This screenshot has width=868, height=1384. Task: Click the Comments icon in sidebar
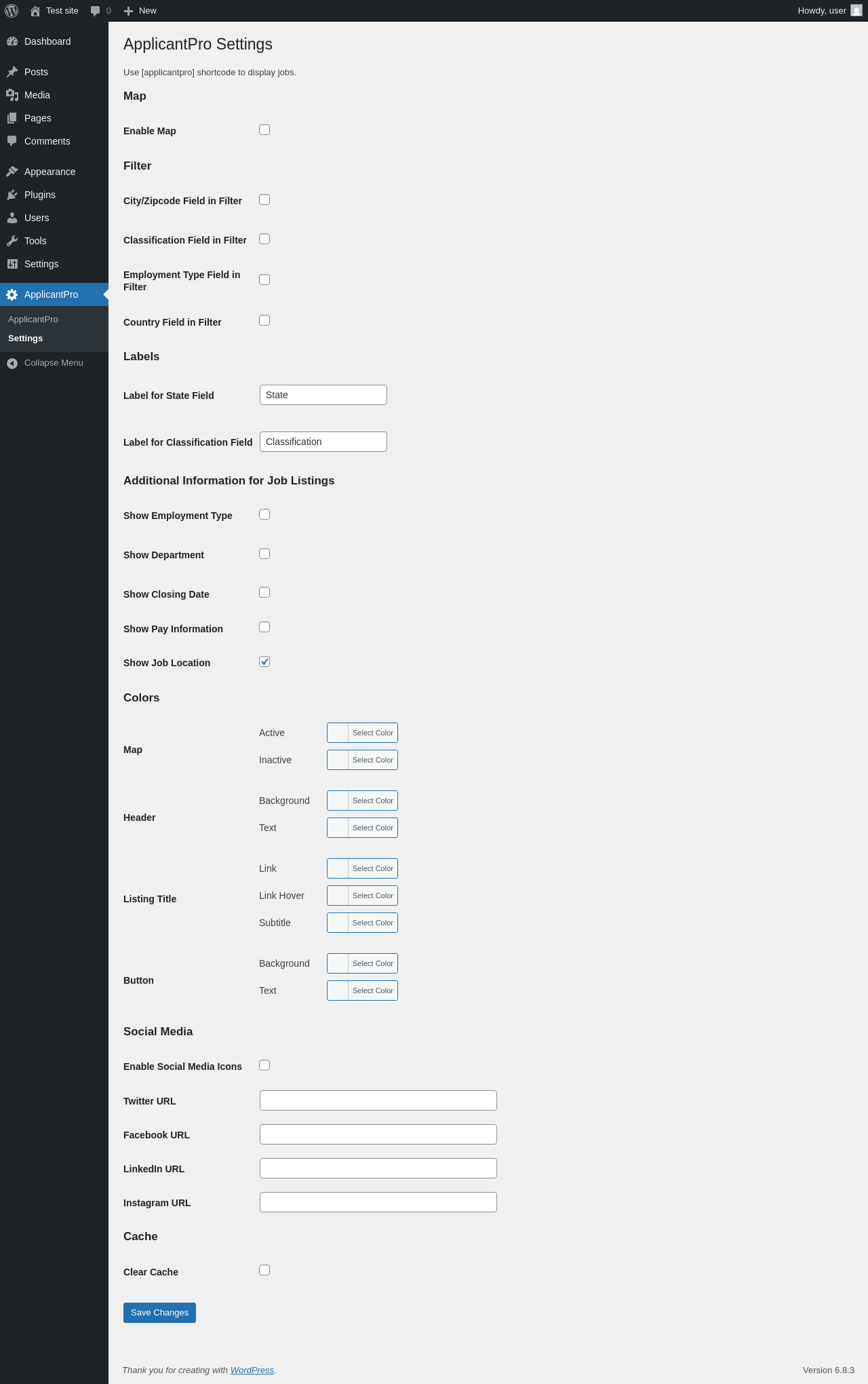click(12, 141)
